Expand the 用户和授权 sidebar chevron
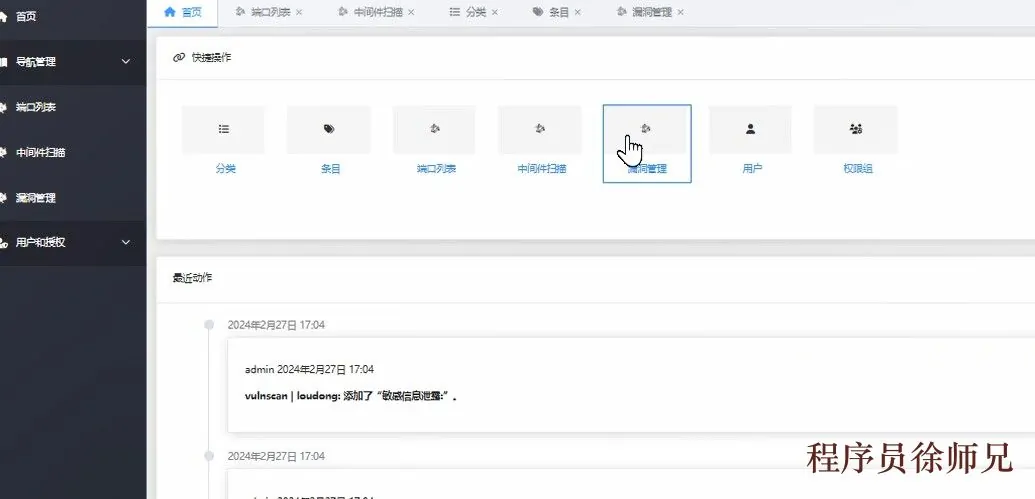The width and height of the screenshot is (1035, 499). [x=126, y=243]
